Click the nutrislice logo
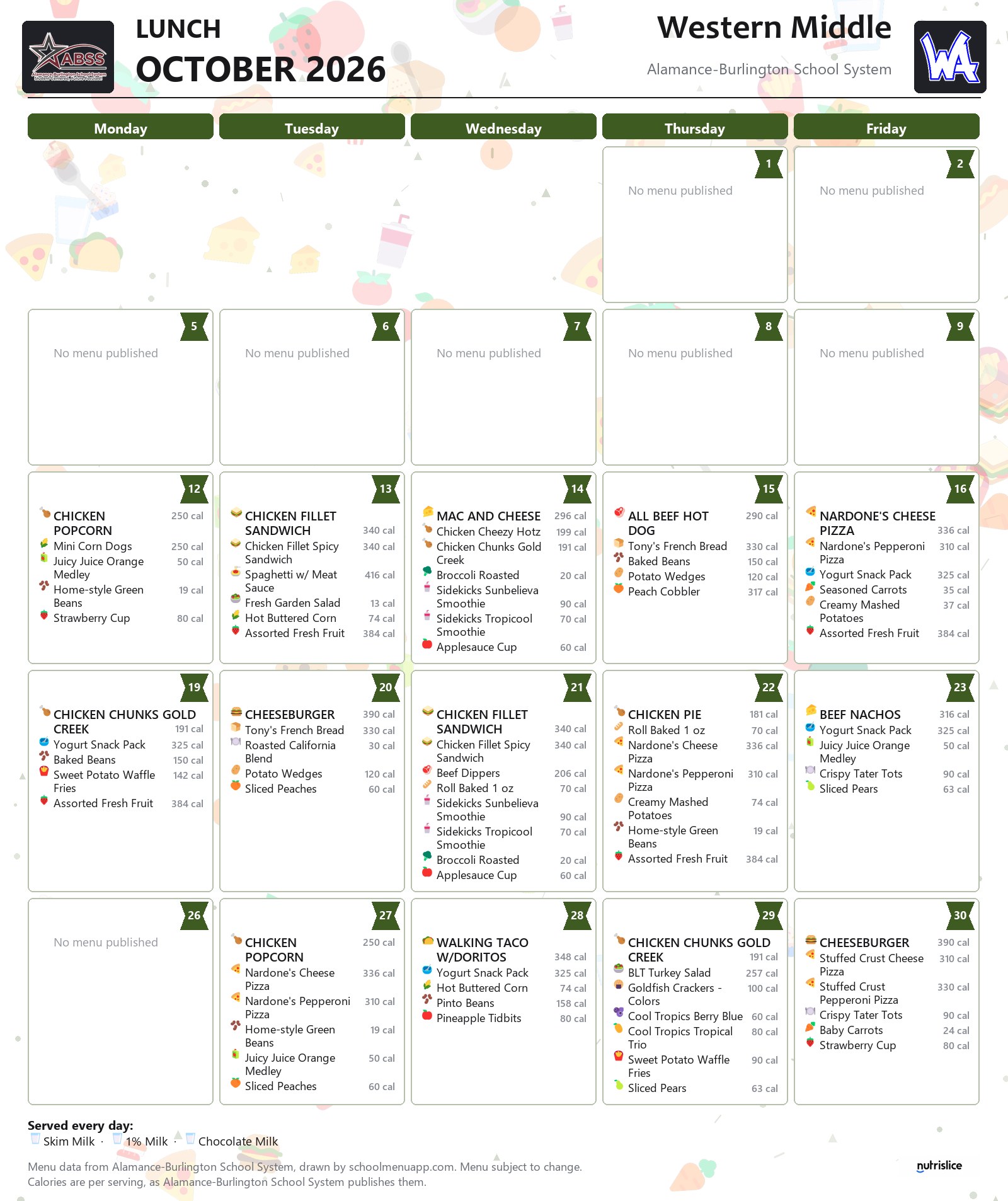This screenshot has height=1201, width=1008. click(x=939, y=1166)
